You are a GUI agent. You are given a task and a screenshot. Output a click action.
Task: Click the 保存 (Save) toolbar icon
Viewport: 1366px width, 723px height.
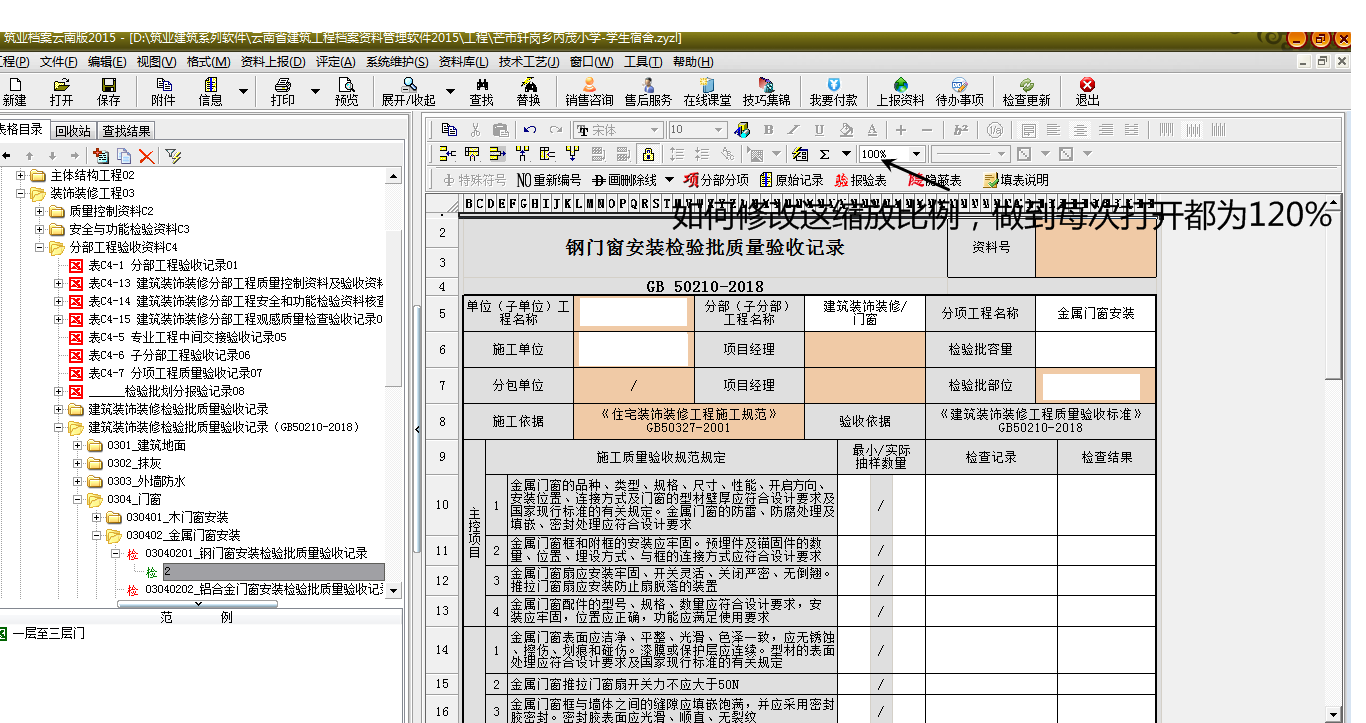pyautogui.click(x=108, y=91)
